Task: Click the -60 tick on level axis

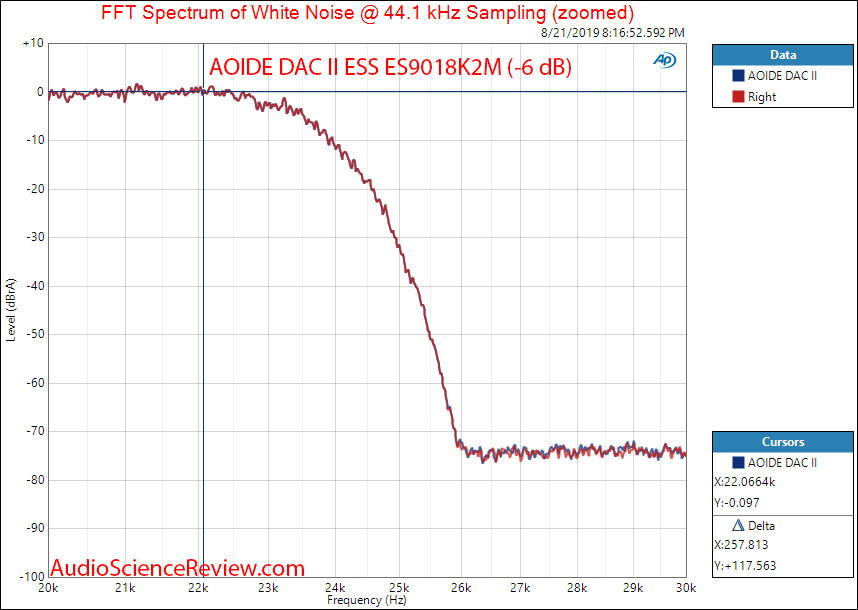Action: click(34, 382)
